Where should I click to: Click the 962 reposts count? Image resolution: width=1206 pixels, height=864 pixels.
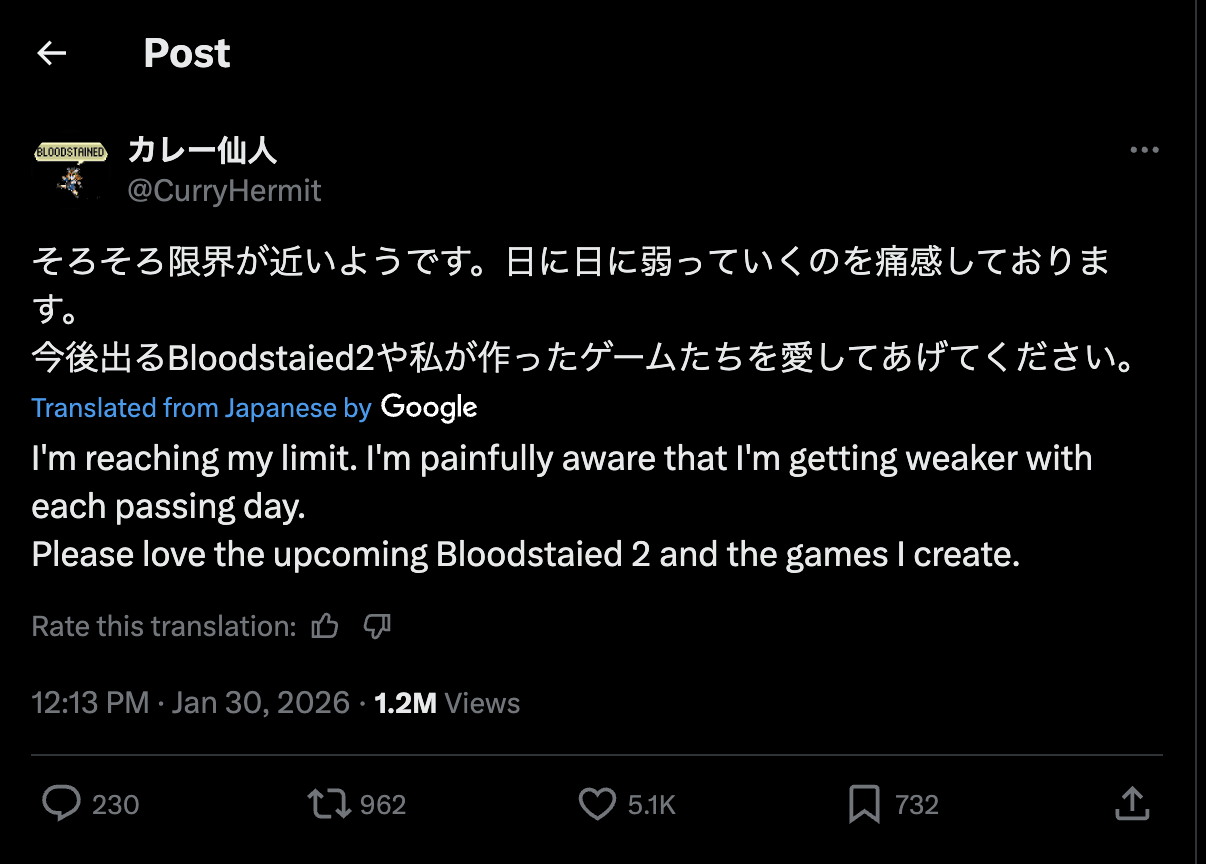(382, 805)
